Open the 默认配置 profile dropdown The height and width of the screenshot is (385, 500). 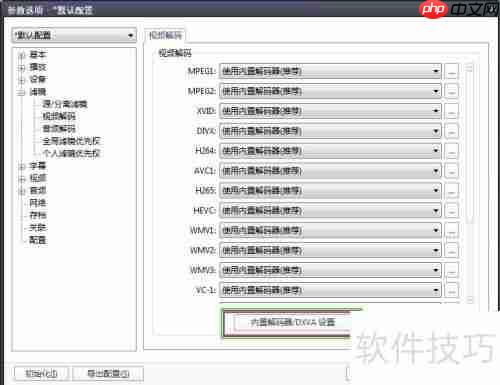(74, 35)
